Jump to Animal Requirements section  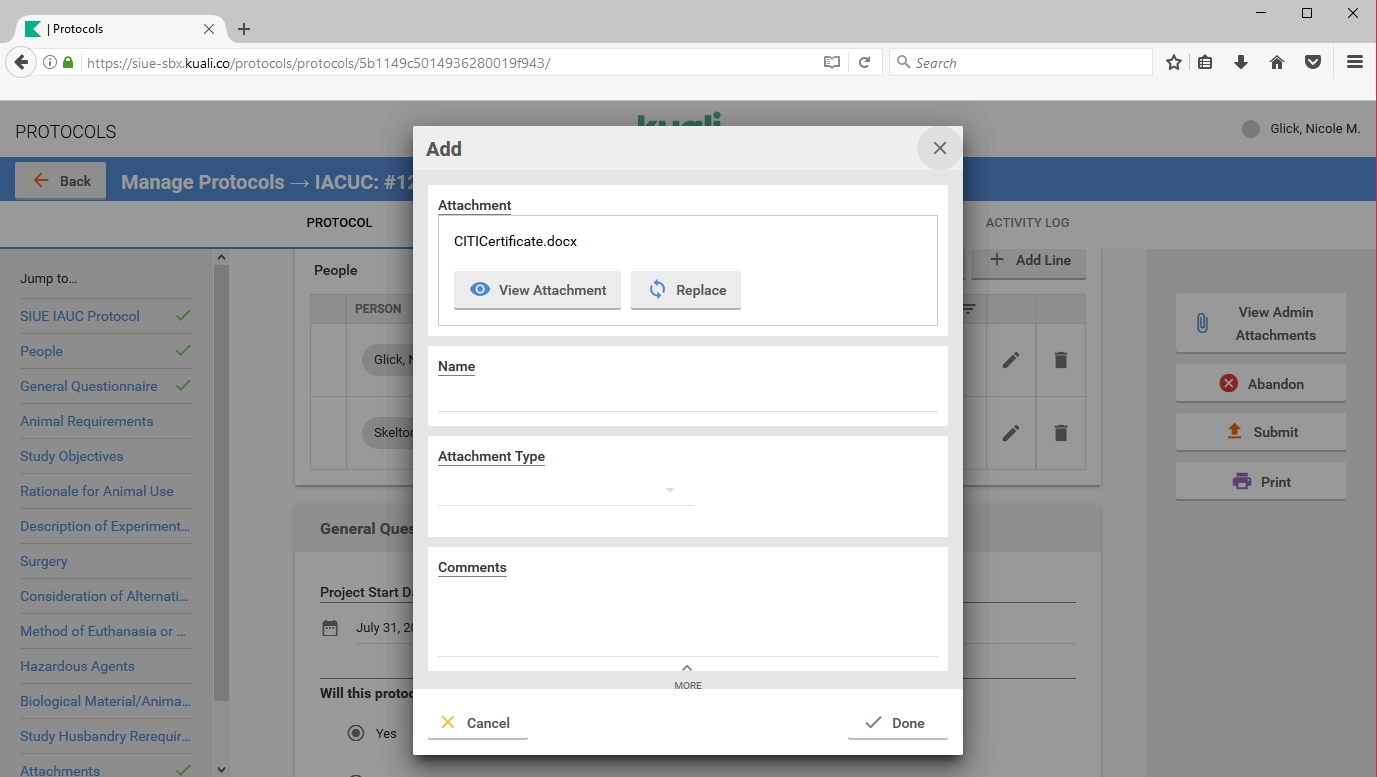point(87,421)
